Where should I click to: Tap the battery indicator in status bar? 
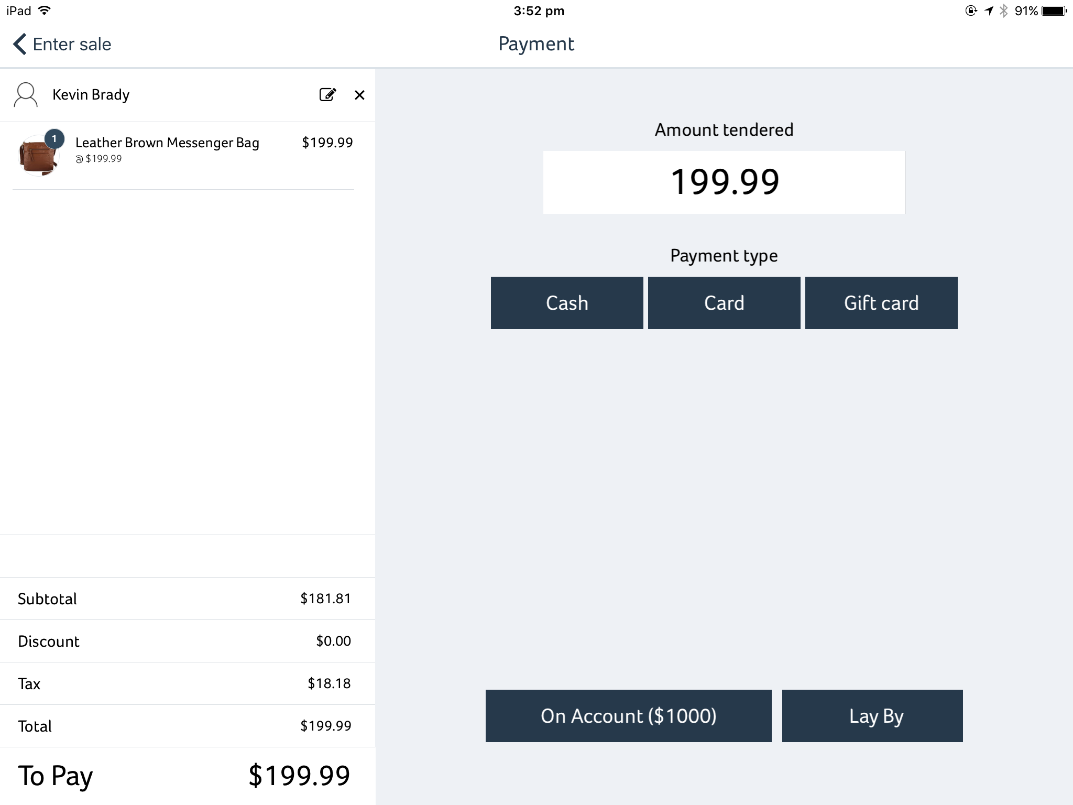pyautogui.click(x=1054, y=10)
